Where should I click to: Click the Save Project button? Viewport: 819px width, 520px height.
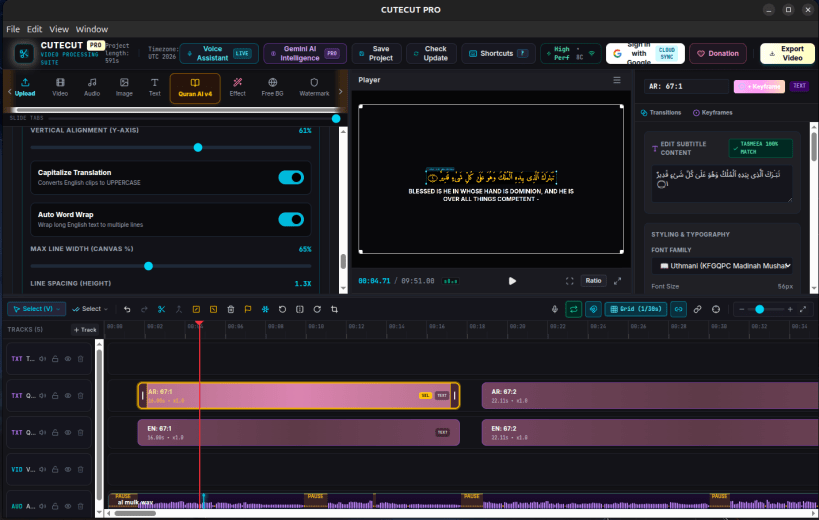point(377,53)
